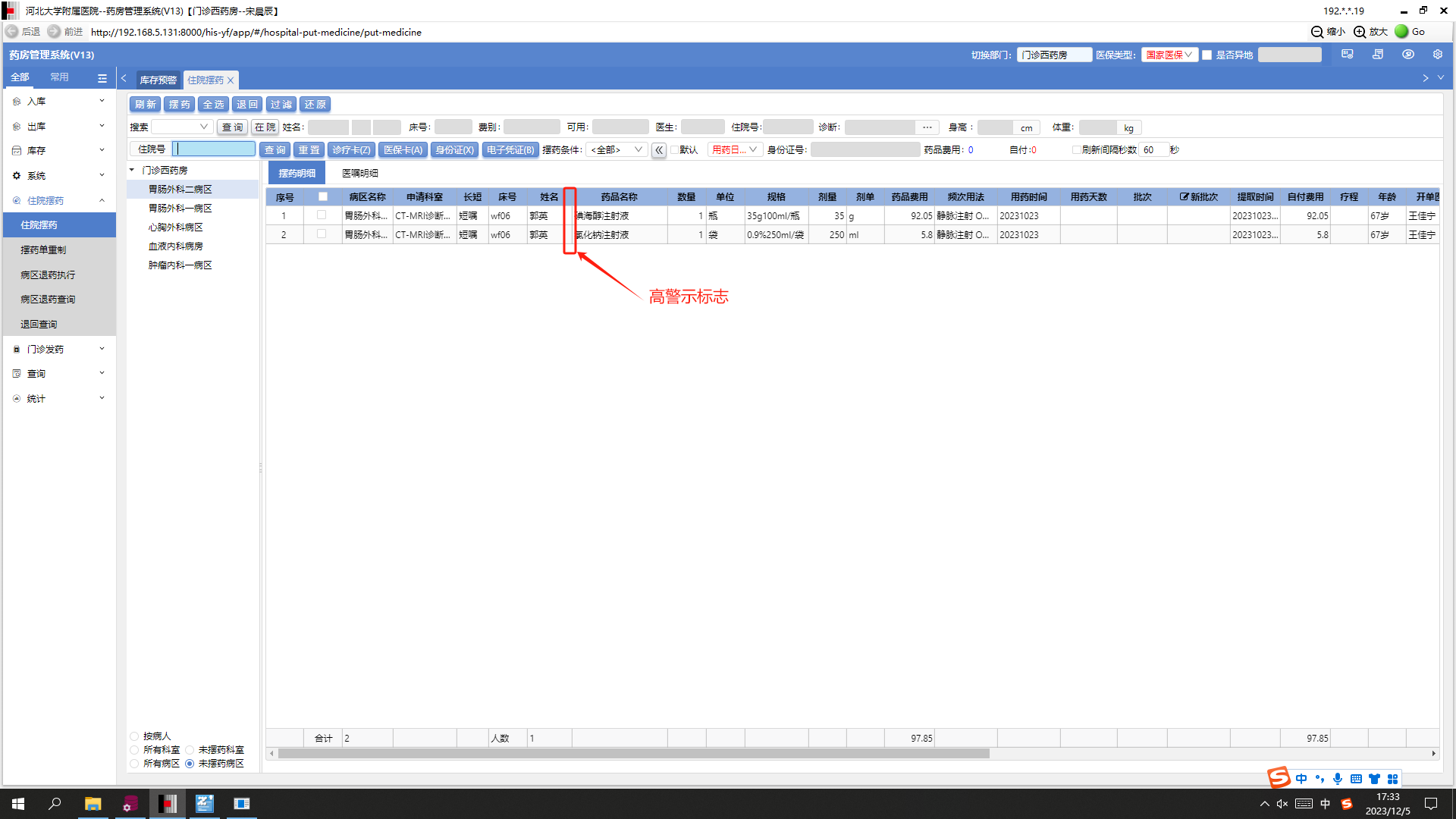This screenshot has height=819, width=1456.
Task: Open Windows taskbar search icon
Action: click(55, 804)
